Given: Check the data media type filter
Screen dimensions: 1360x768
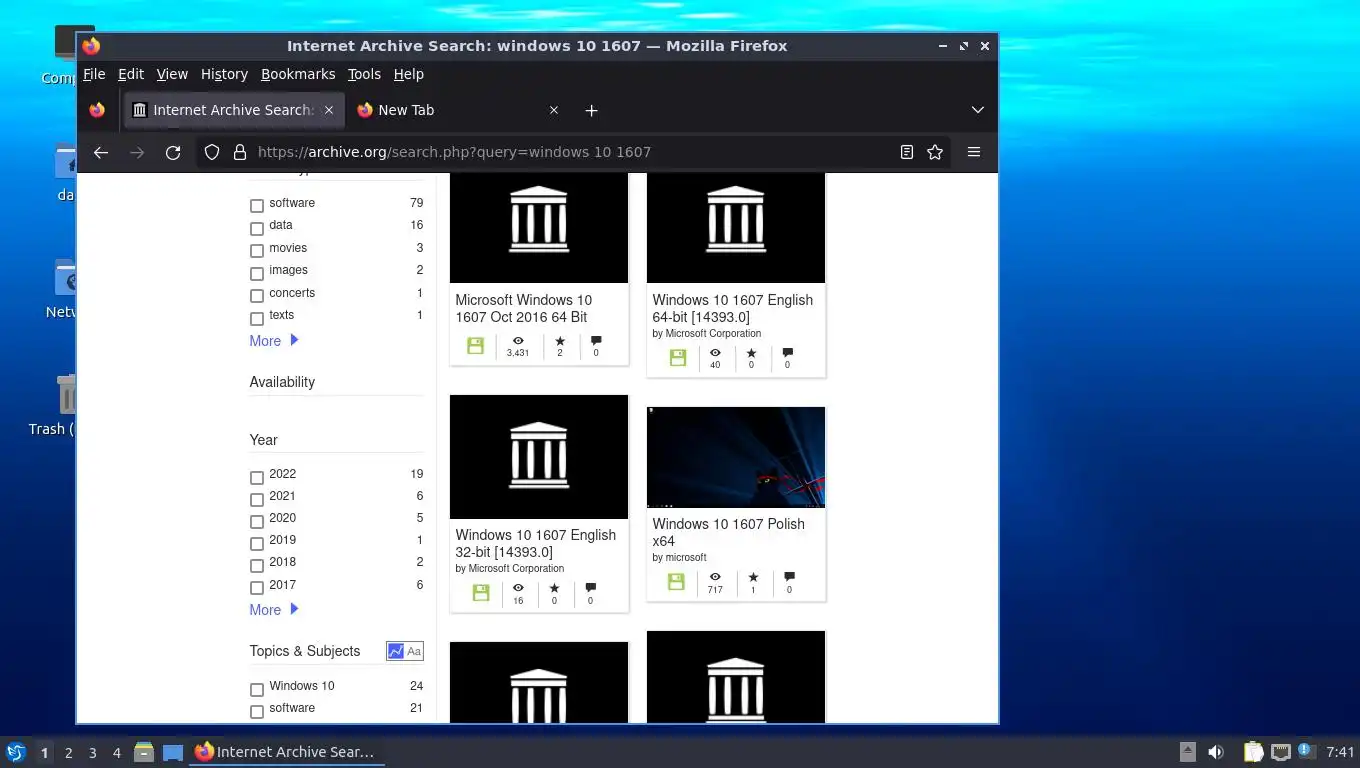Looking at the screenshot, I should click(257, 228).
